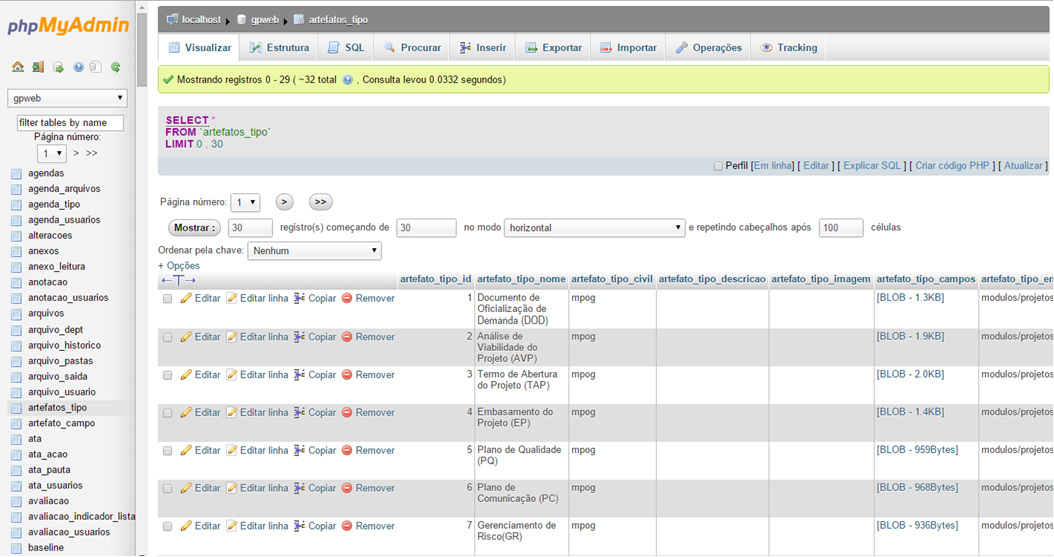Click the Copiar icon for row 5
Image resolution: width=1054 pixels, height=557 pixels.
(x=299, y=450)
